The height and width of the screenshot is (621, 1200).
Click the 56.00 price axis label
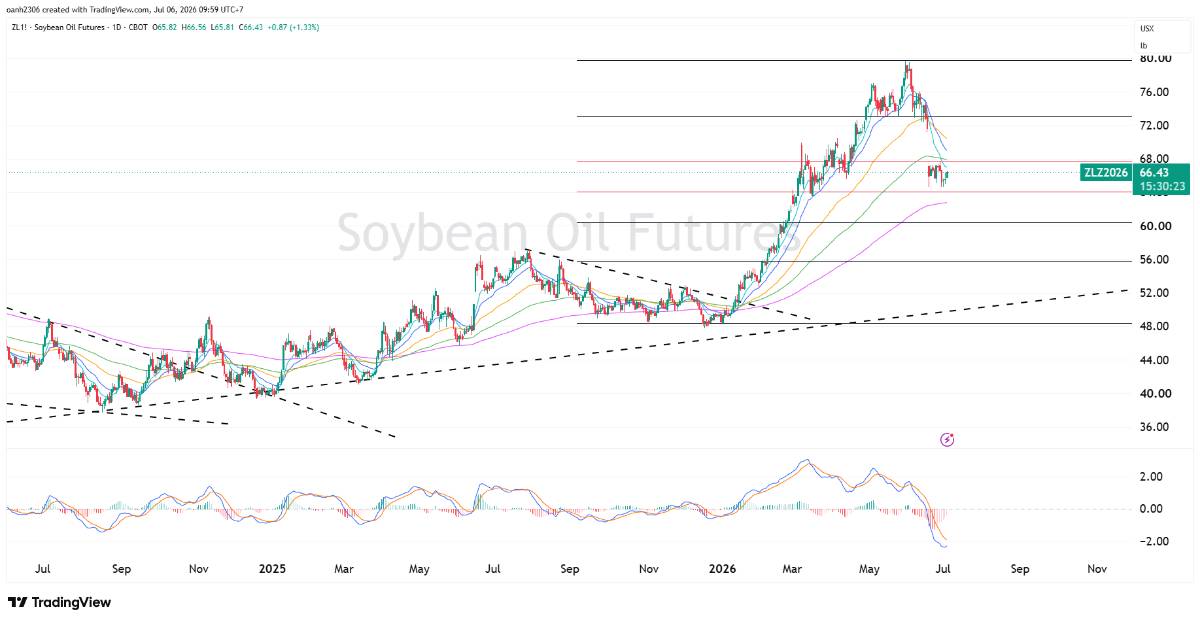[x=1154, y=260]
